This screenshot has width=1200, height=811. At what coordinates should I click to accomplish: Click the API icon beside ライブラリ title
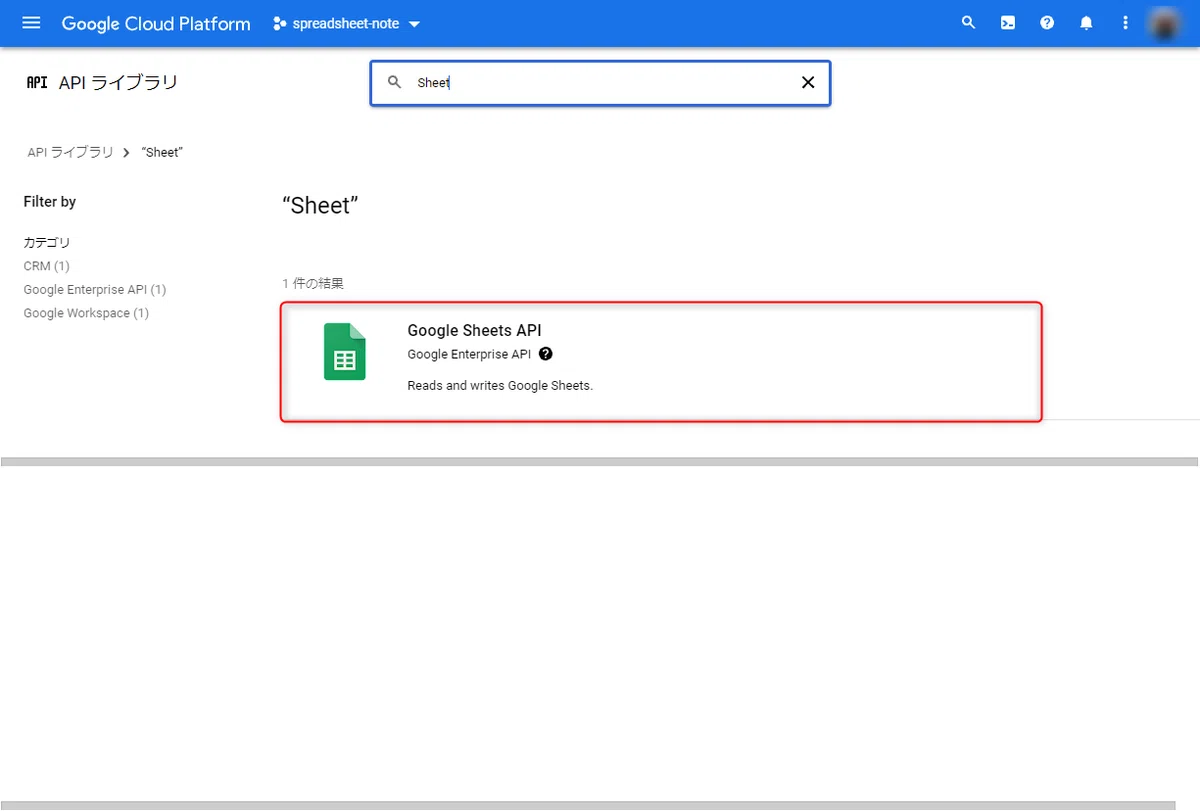(37, 83)
